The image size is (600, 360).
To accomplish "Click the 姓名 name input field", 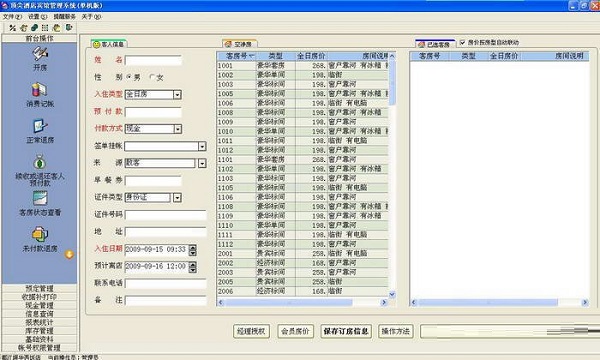I will pos(153,60).
